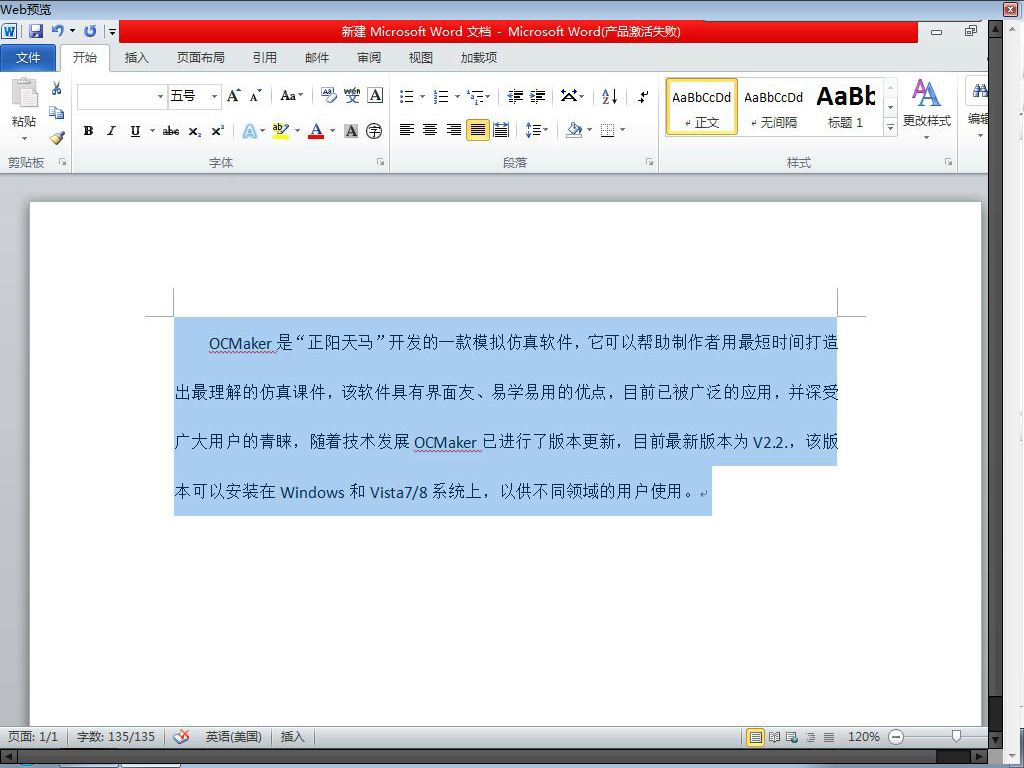This screenshot has width=1024, height=768.
Task: Open bullets list dropdown arrow
Action: tap(423, 97)
